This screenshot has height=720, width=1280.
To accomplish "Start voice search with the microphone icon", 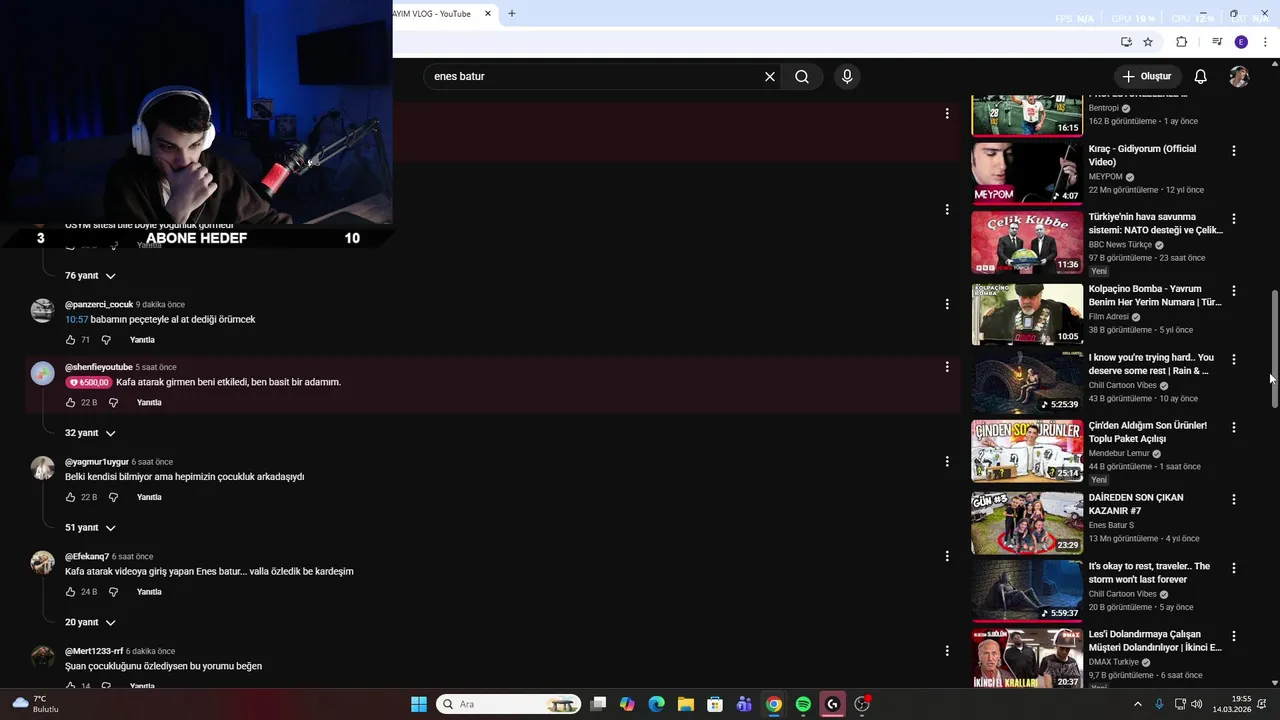I will [847, 77].
